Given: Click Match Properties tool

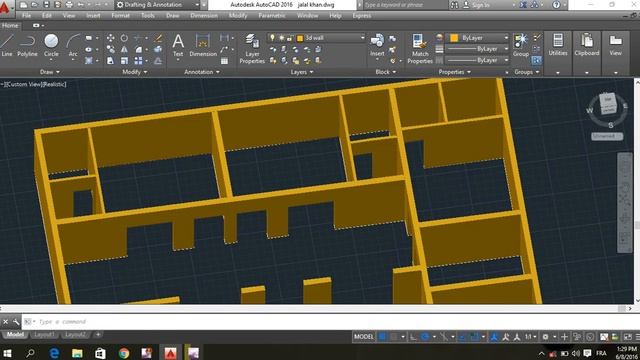Looking at the screenshot, I should click(420, 49).
